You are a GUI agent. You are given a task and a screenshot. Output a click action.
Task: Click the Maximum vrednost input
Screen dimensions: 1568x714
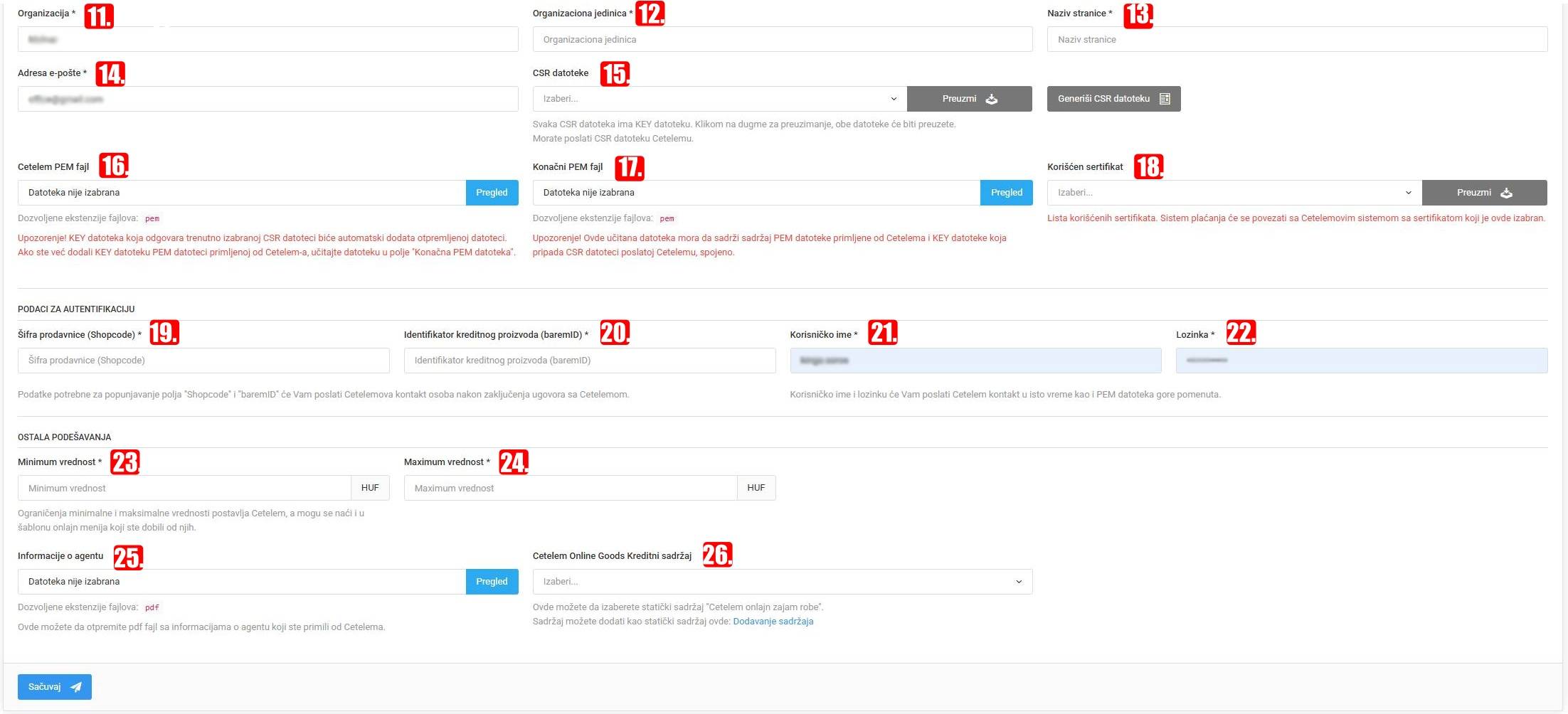tap(570, 489)
